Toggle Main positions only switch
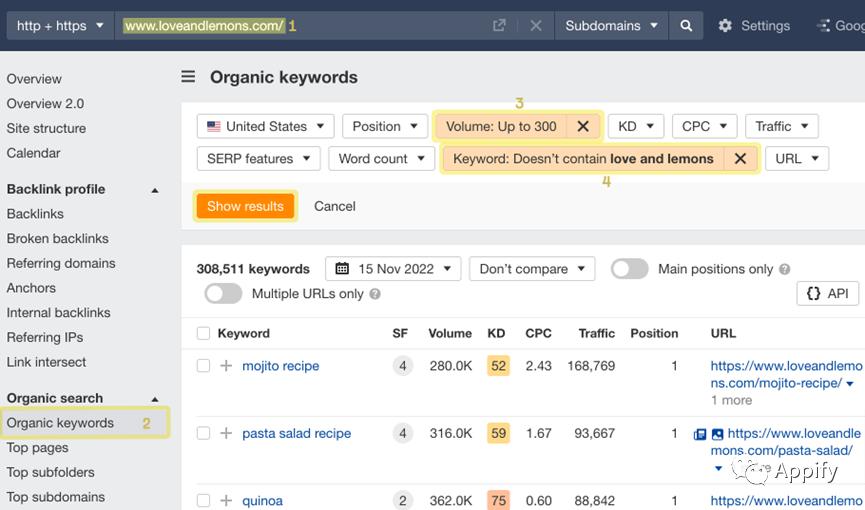 coord(629,269)
